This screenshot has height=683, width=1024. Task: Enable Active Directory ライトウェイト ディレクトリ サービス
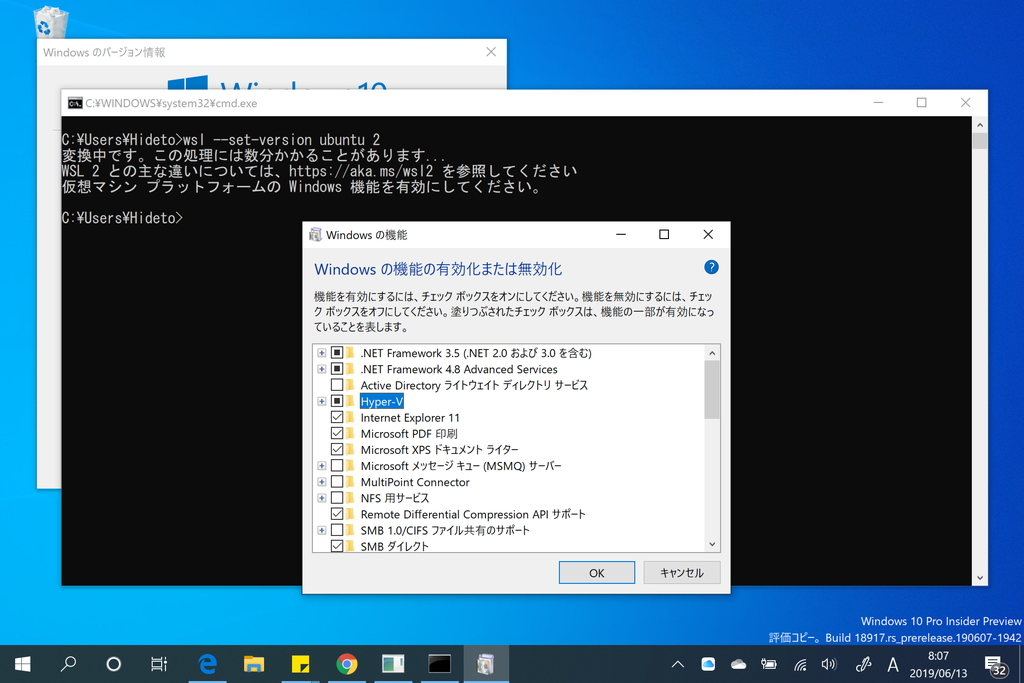(339, 385)
